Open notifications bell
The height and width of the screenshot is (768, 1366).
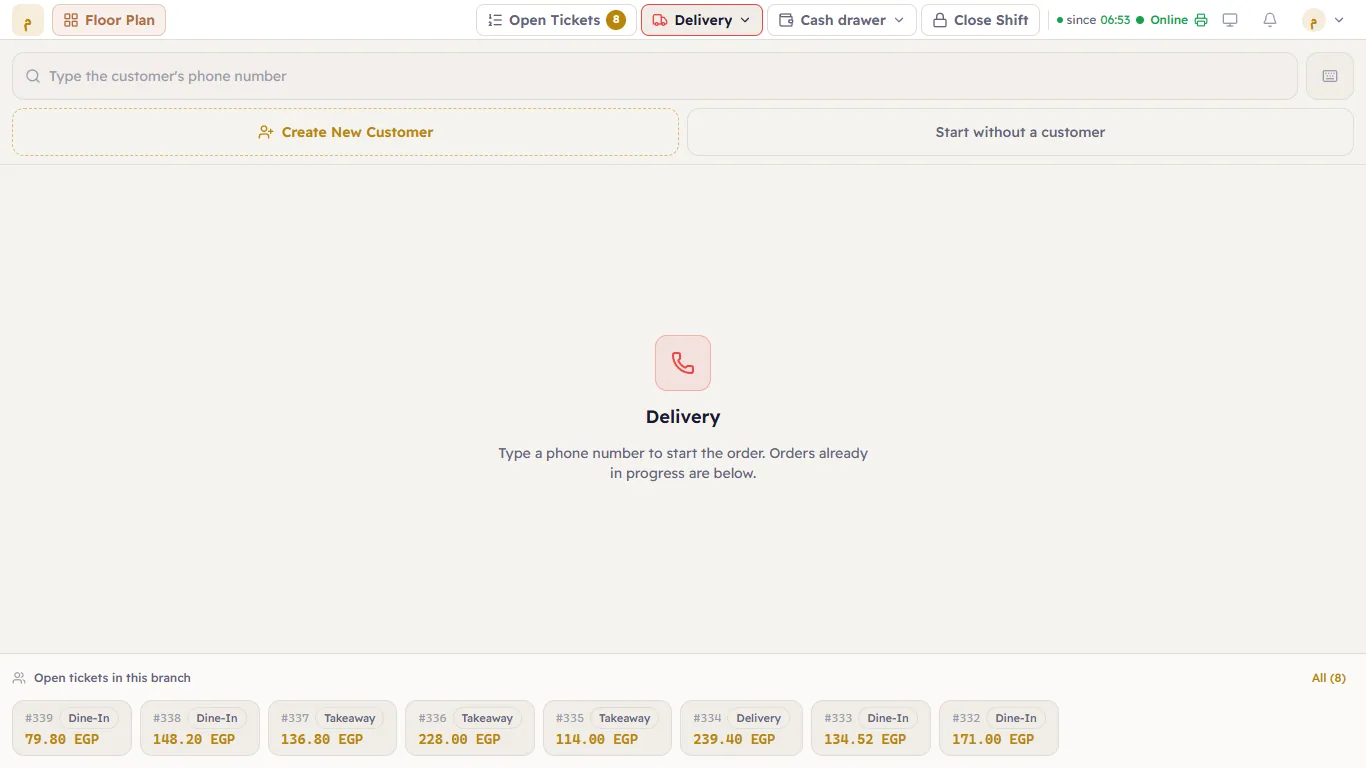1270,20
